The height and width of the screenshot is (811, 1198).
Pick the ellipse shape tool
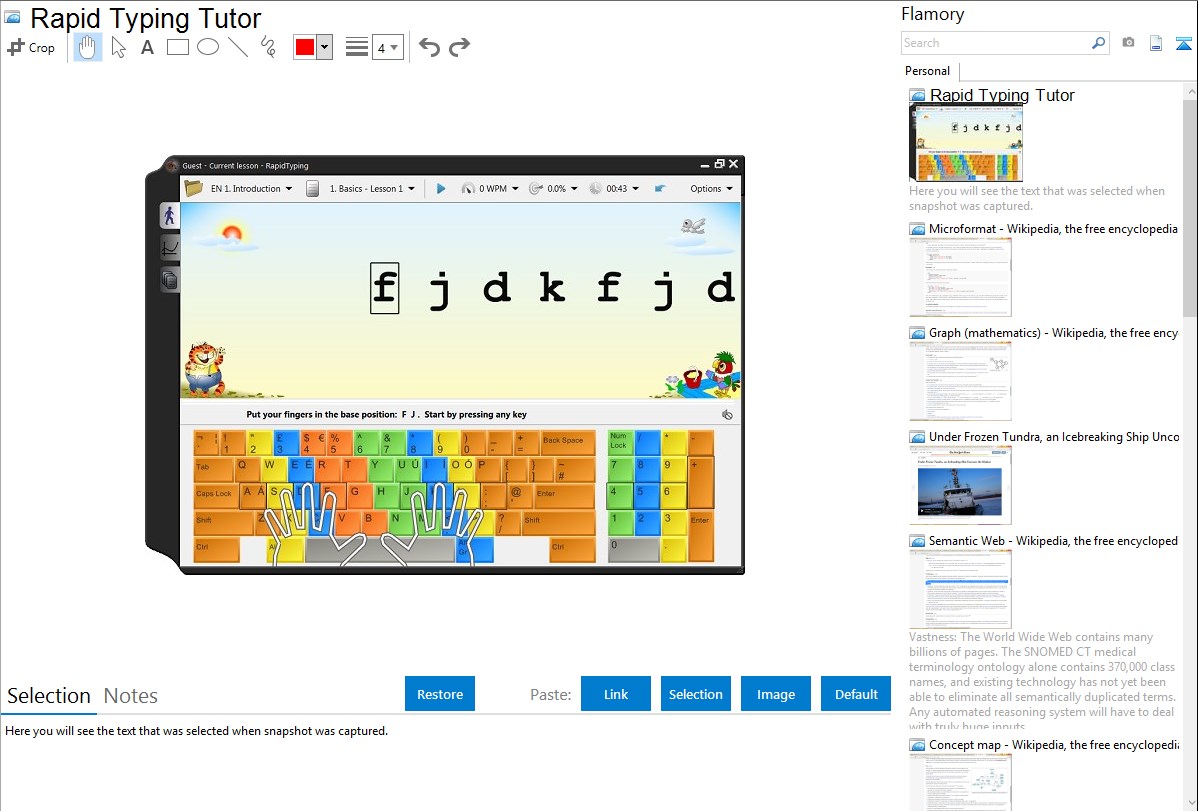click(x=208, y=47)
